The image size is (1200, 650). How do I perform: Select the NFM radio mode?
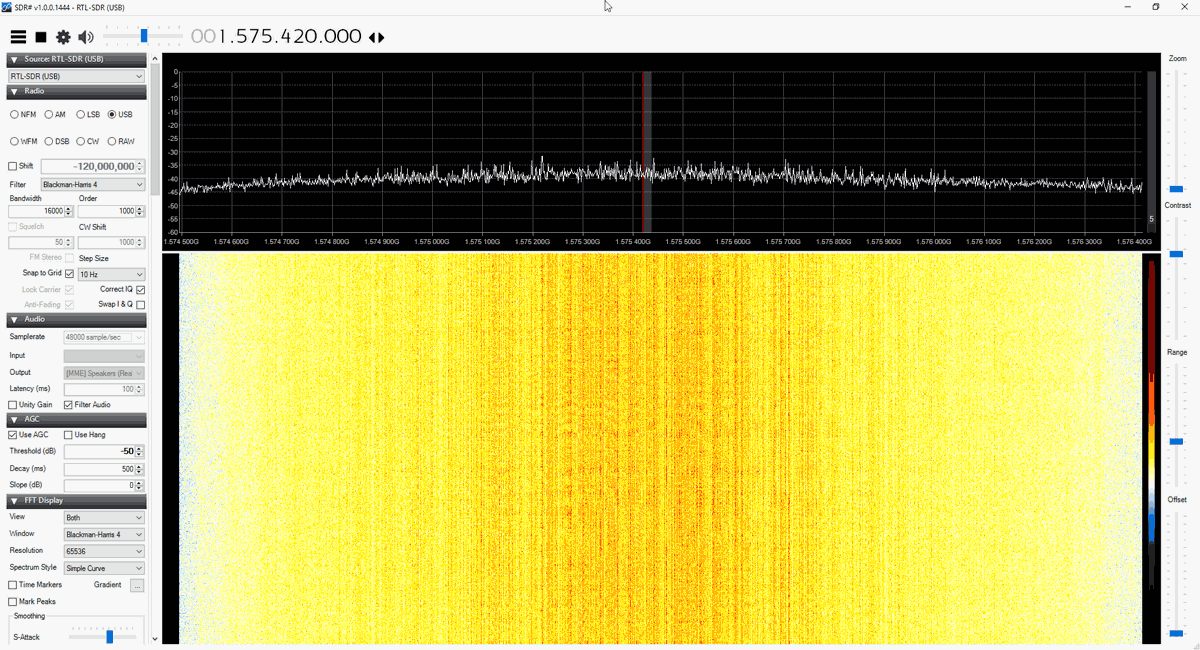23,114
